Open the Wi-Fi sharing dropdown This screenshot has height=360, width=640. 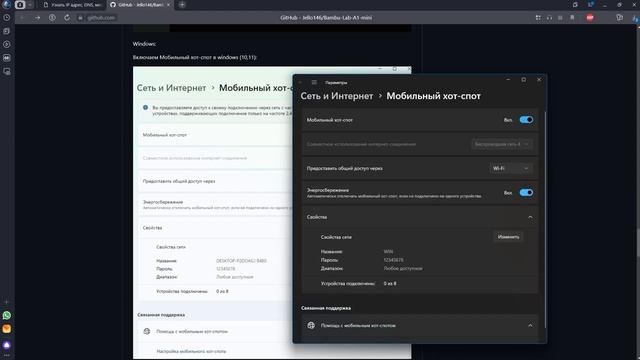tap(511, 168)
